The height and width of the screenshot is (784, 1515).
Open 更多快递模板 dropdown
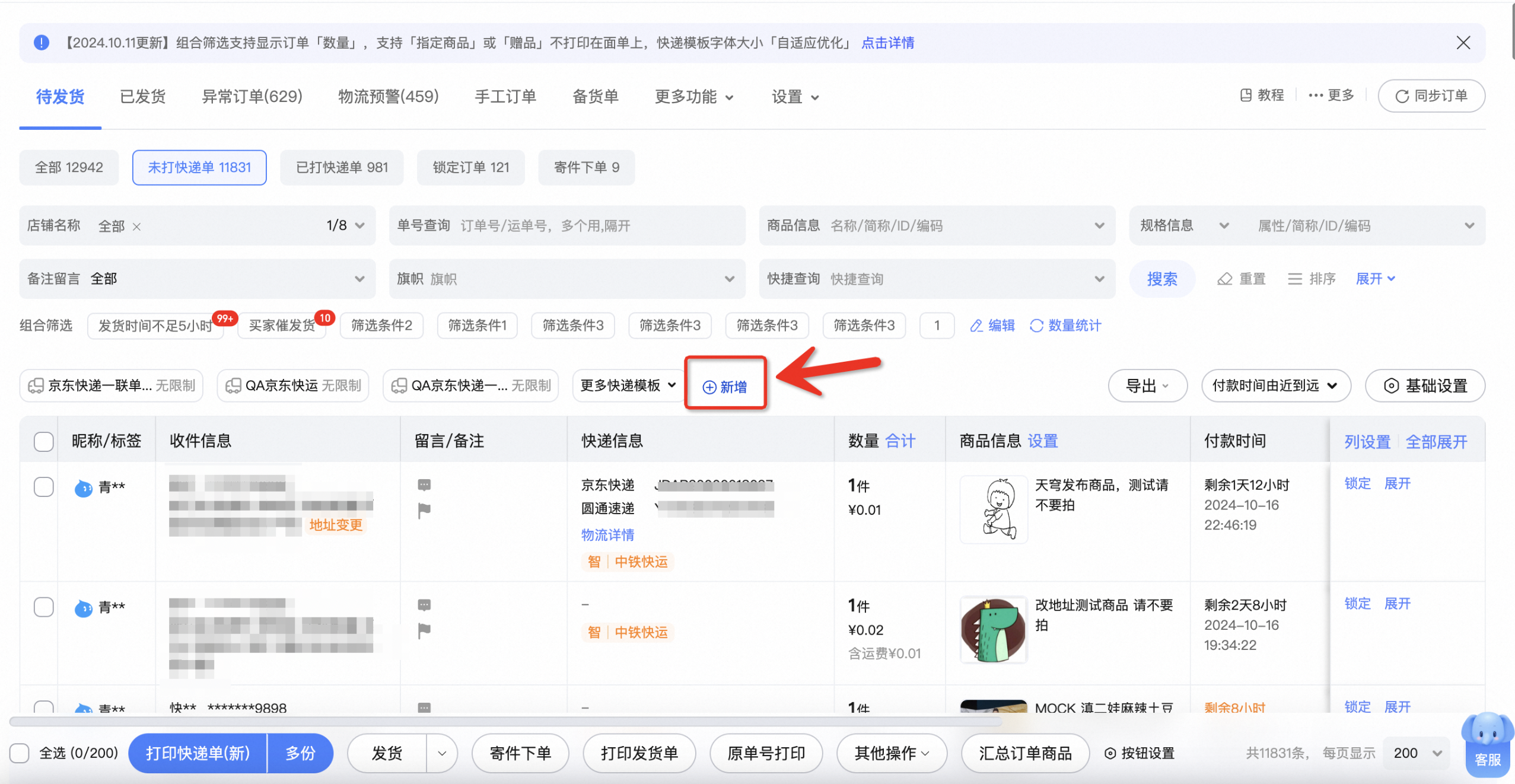(x=628, y=386)
